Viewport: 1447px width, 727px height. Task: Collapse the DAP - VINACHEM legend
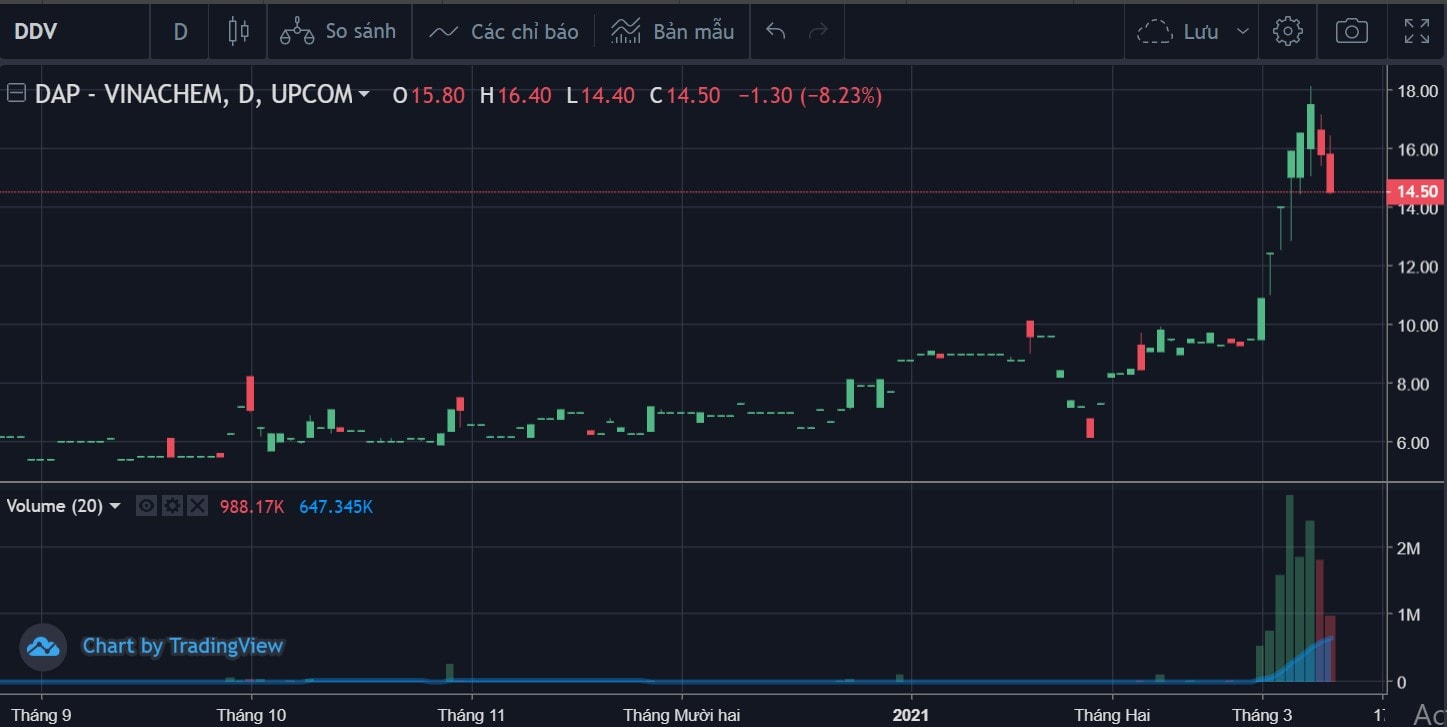[x=16, y=94]
